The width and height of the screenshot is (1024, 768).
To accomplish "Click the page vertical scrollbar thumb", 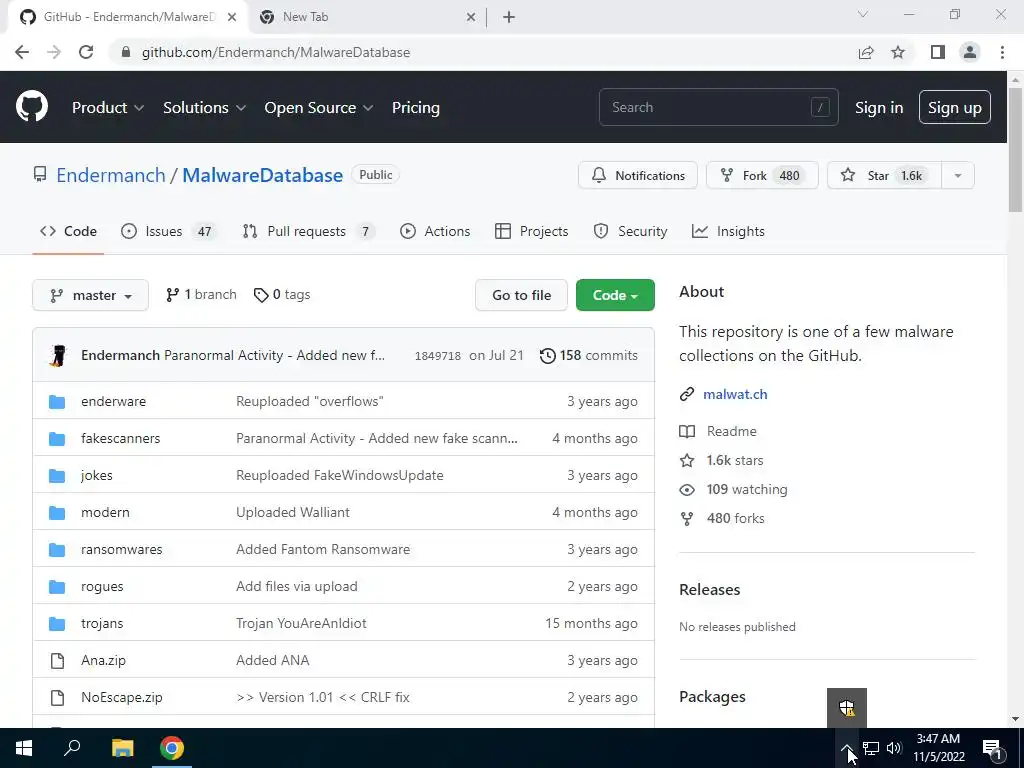I will [x=1015, y=149].
